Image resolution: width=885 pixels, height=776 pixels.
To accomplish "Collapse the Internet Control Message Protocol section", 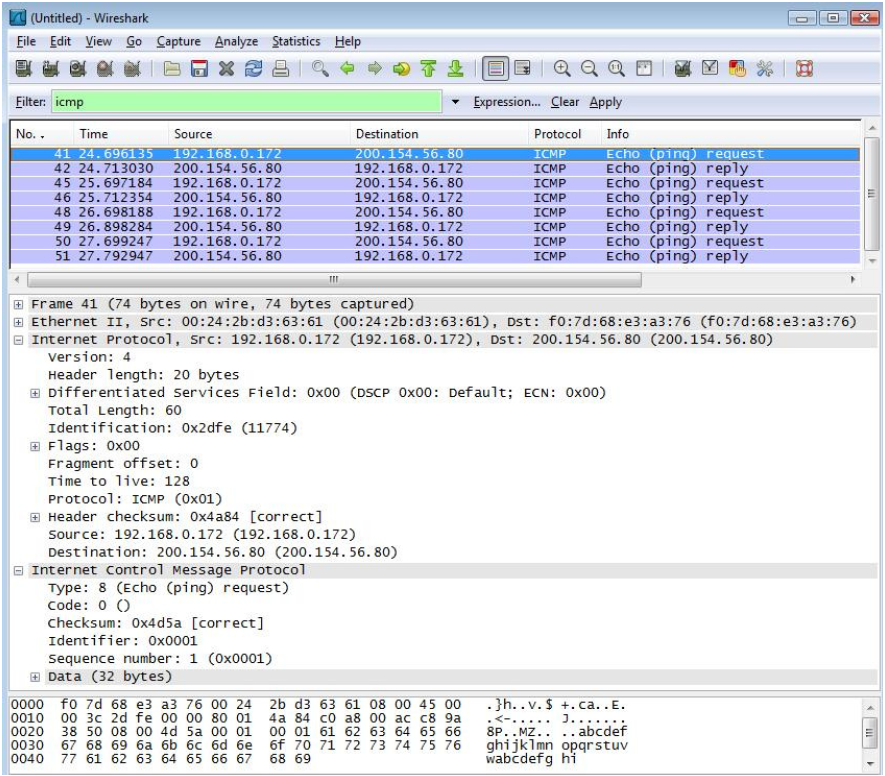I will click(21, 570).
